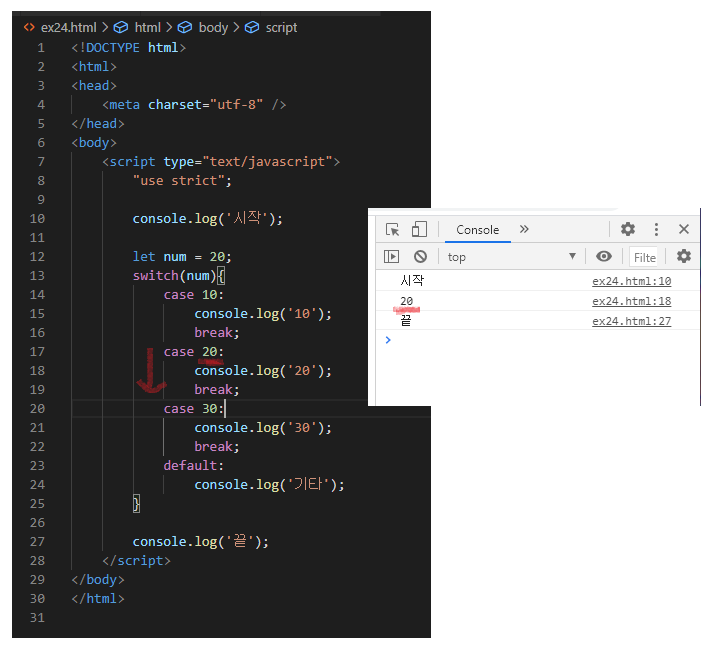Click the 'case 30:' line

(x=193, y=409)
